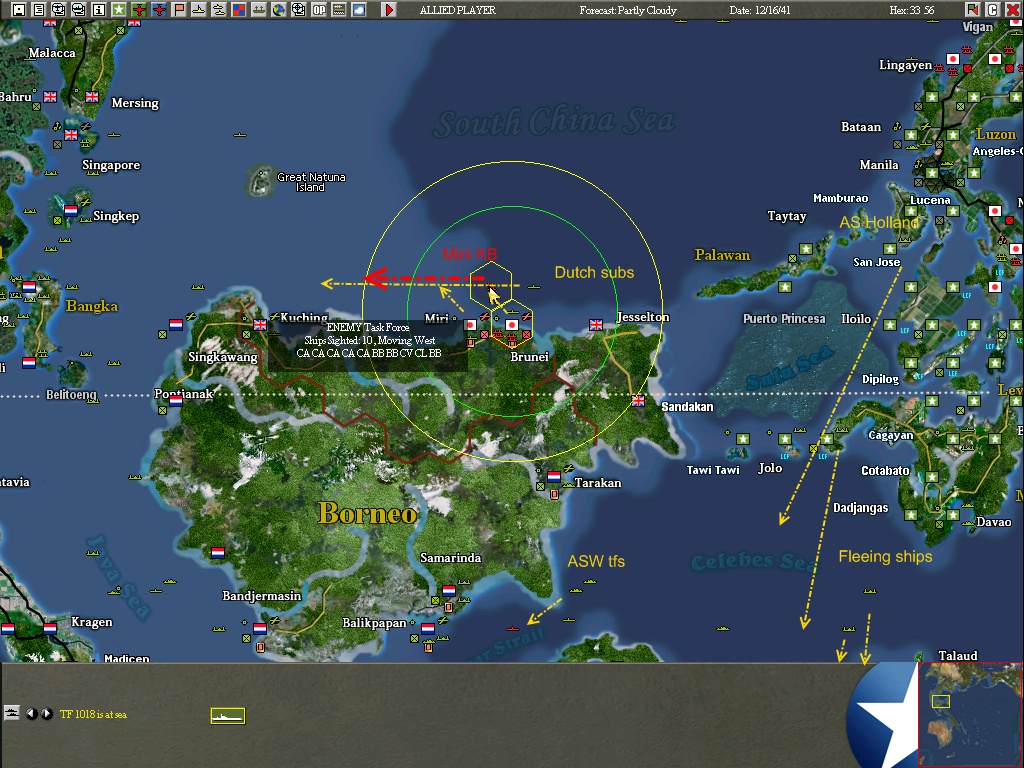Click the 'Bandjermasin' base label

(262, 596)
